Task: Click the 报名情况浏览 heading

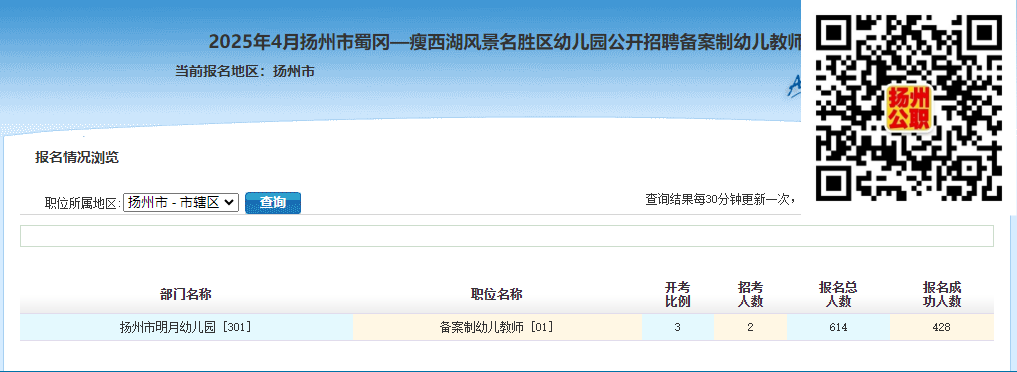Action: point(77,157)
